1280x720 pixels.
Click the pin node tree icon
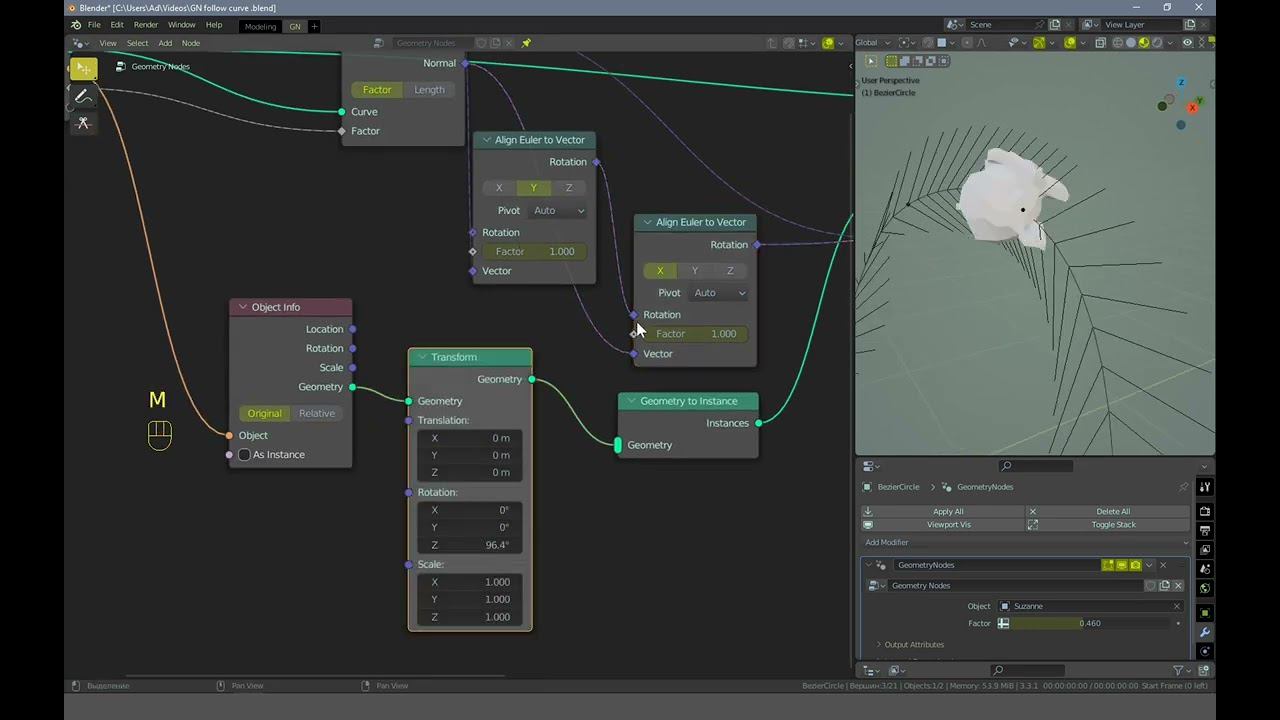click(526, 43)
